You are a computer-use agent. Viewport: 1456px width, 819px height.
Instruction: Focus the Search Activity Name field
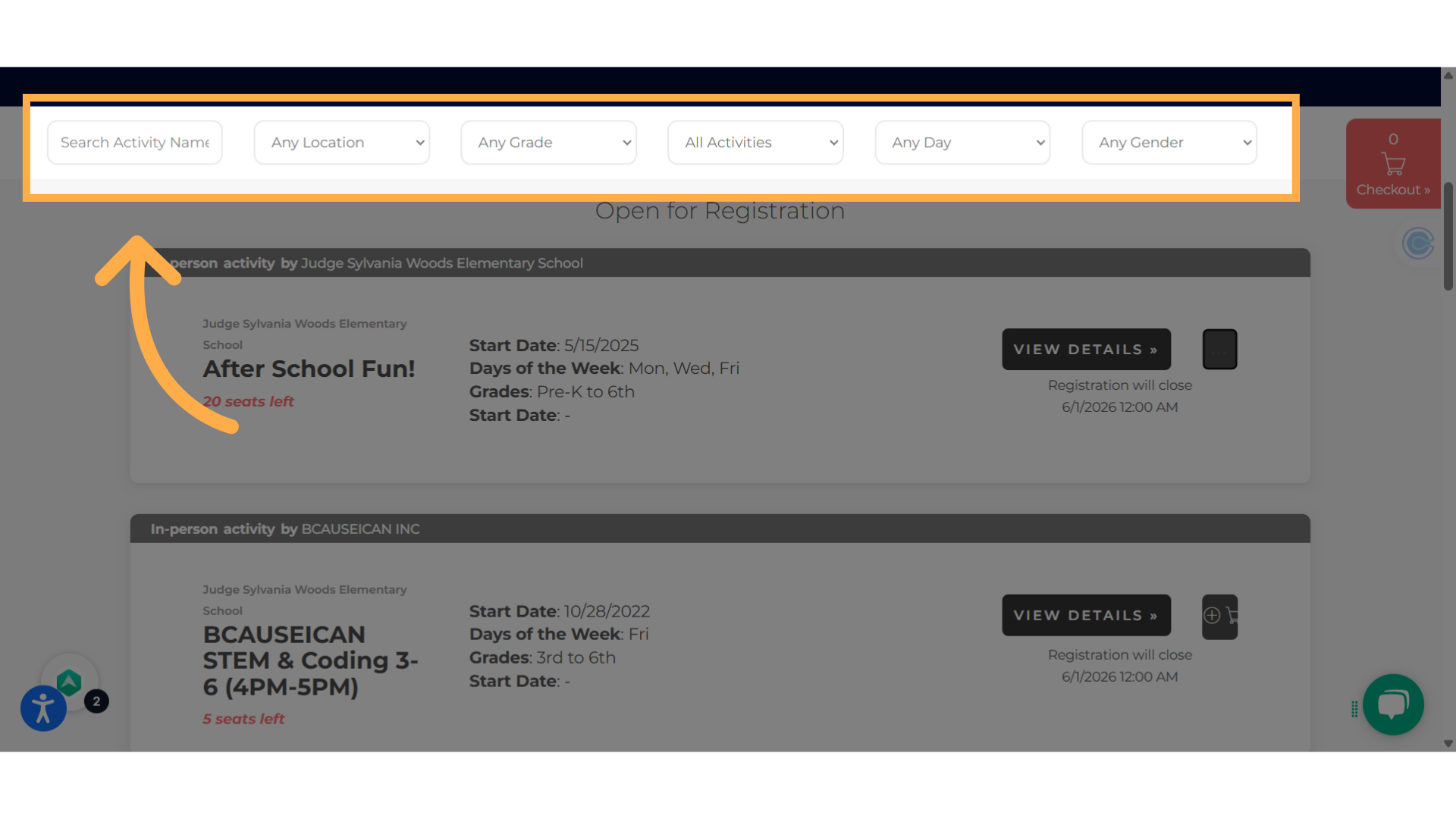tap(135, 143)
